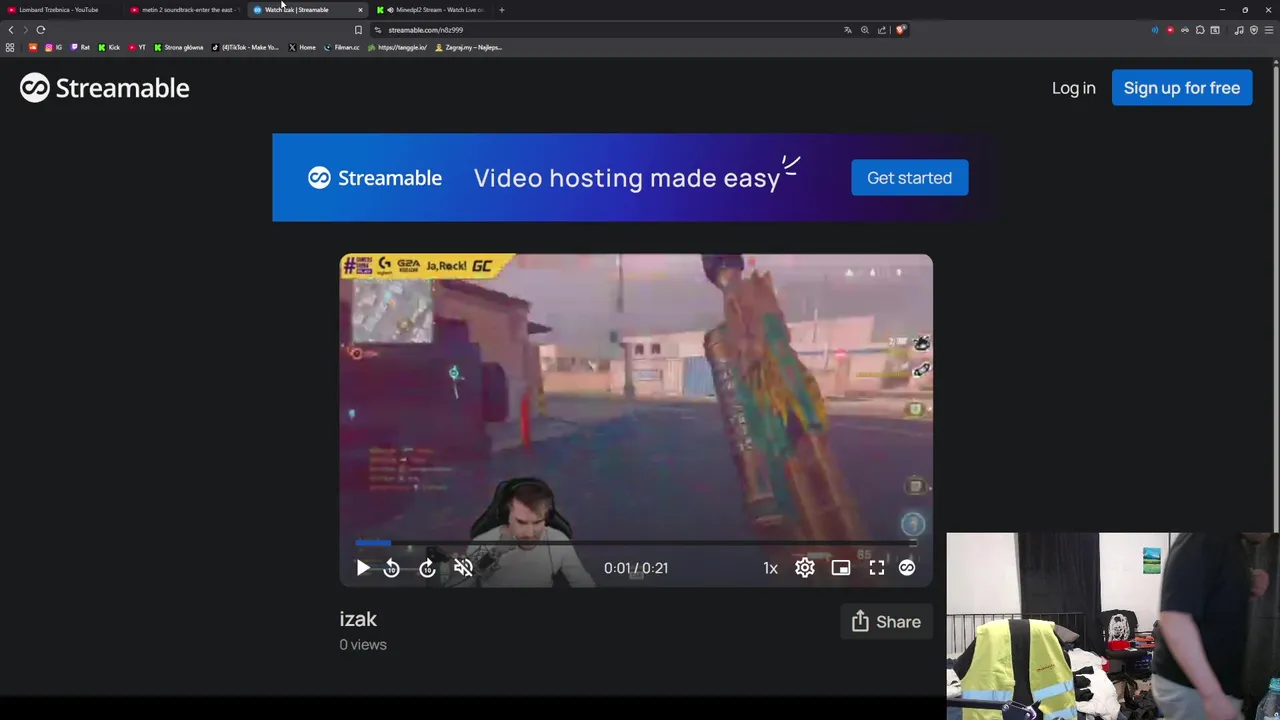The image size is (1280, 720).
Task: Open the VPN shield icon
Action: [x=1254, y=30]
